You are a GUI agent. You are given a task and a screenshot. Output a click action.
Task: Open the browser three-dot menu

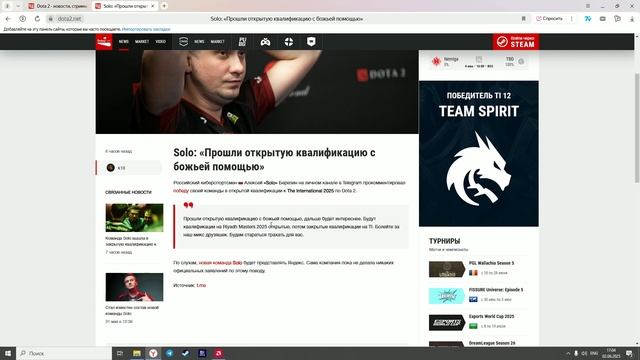pos(571,19)
